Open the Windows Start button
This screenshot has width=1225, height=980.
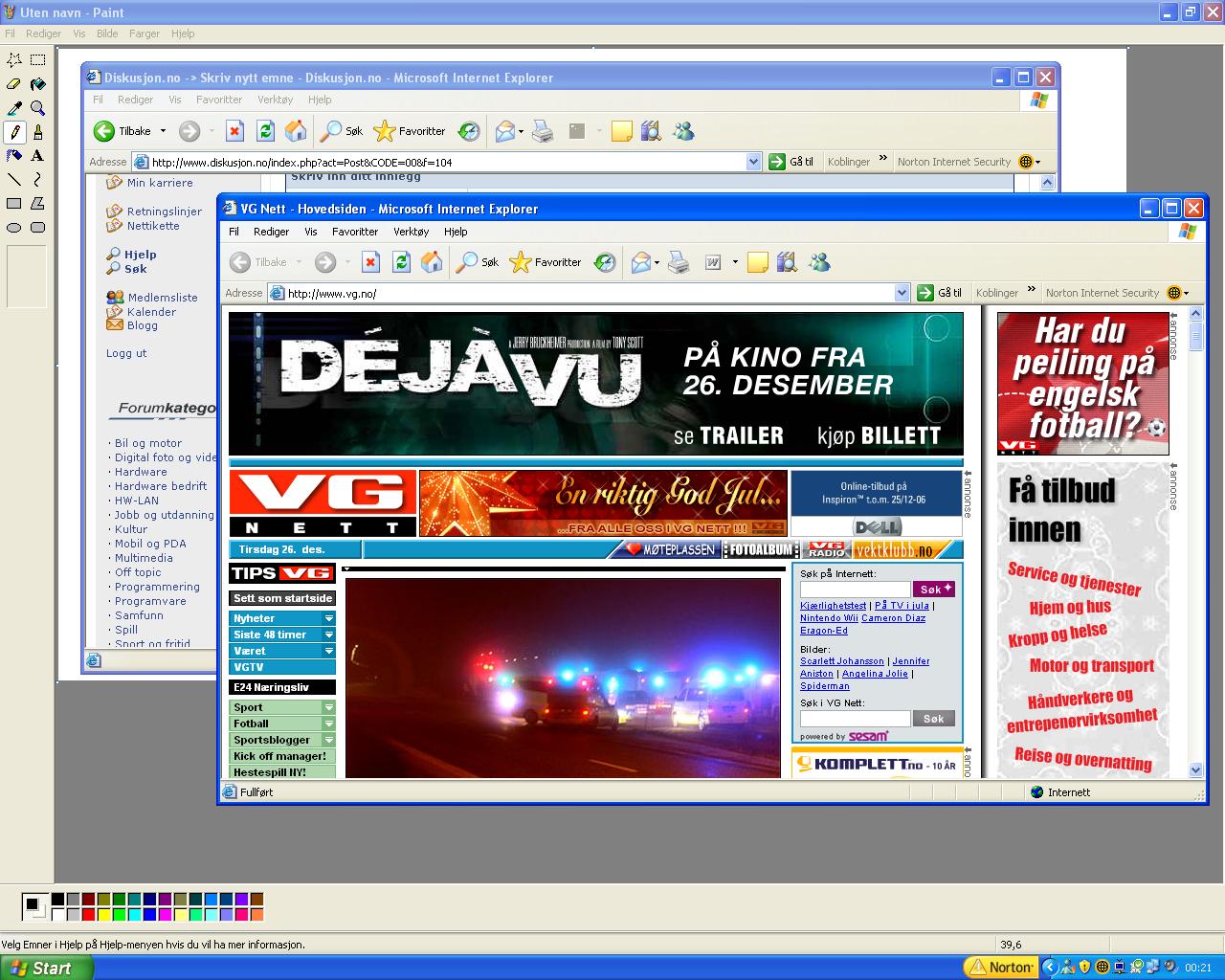click(47, 968)
